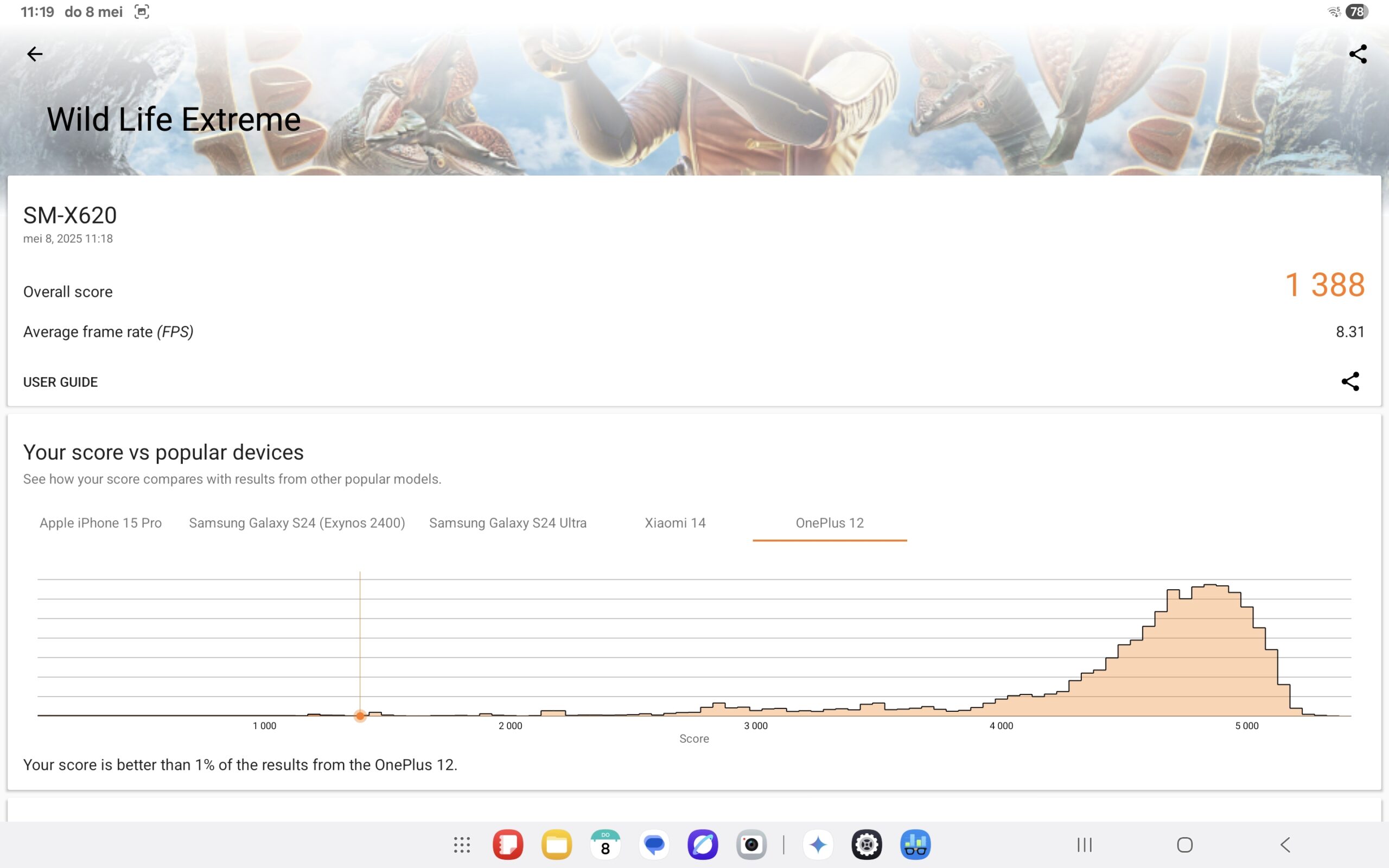
Task: Launch the Samsung Internet browser
Action: point(703,845)
